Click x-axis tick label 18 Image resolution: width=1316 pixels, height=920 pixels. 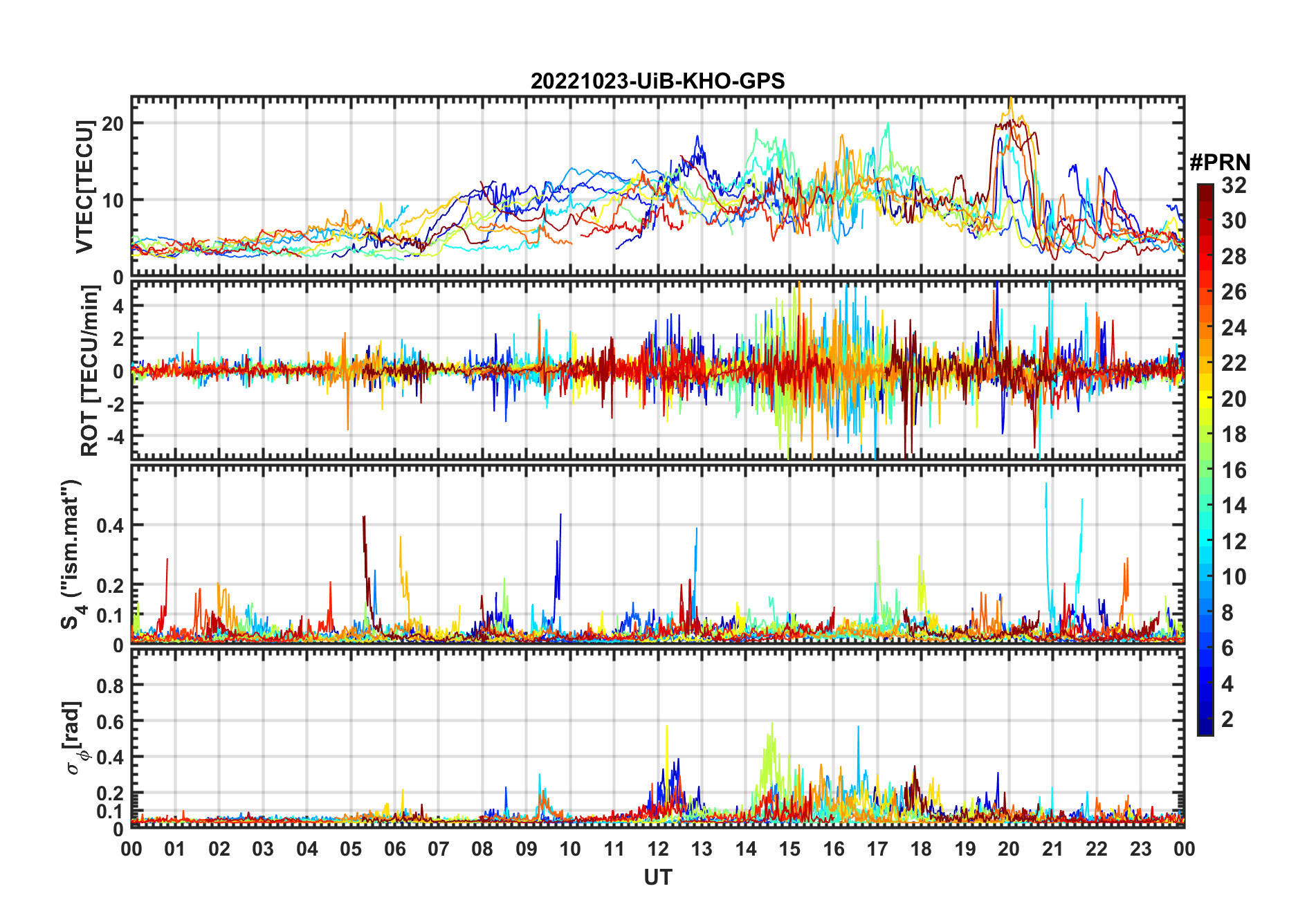click(921, 849)
